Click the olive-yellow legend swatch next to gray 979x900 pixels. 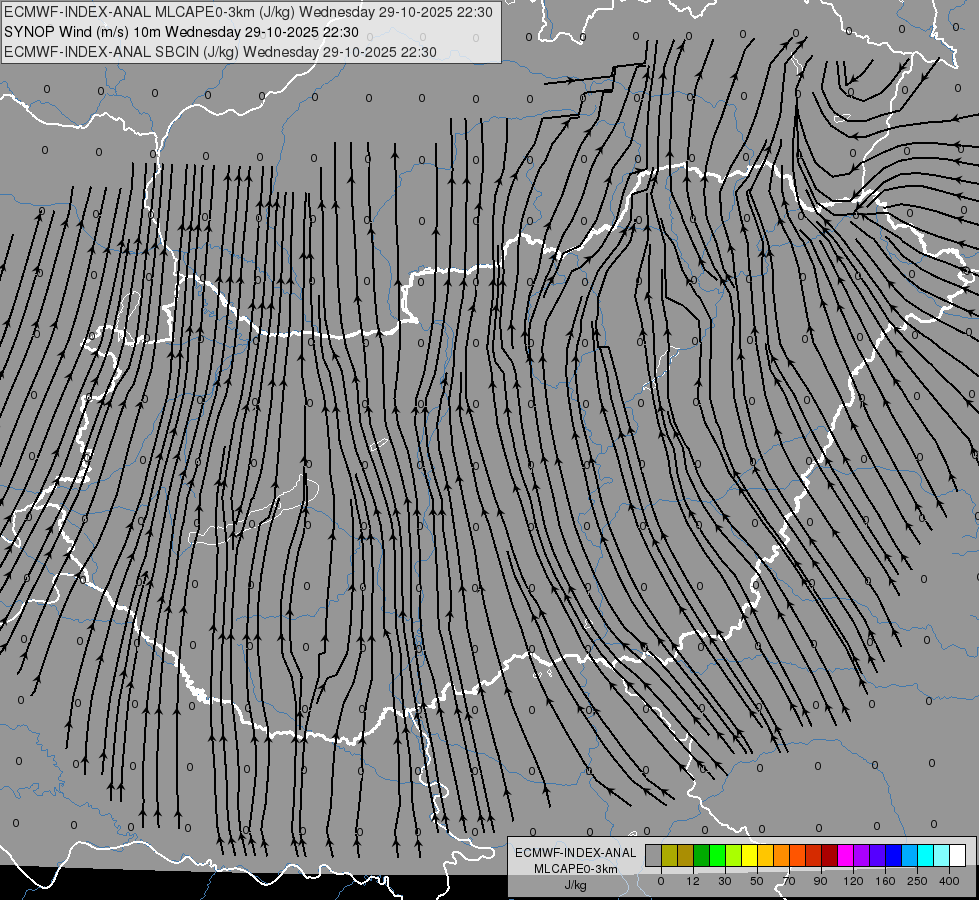[669, 855]
